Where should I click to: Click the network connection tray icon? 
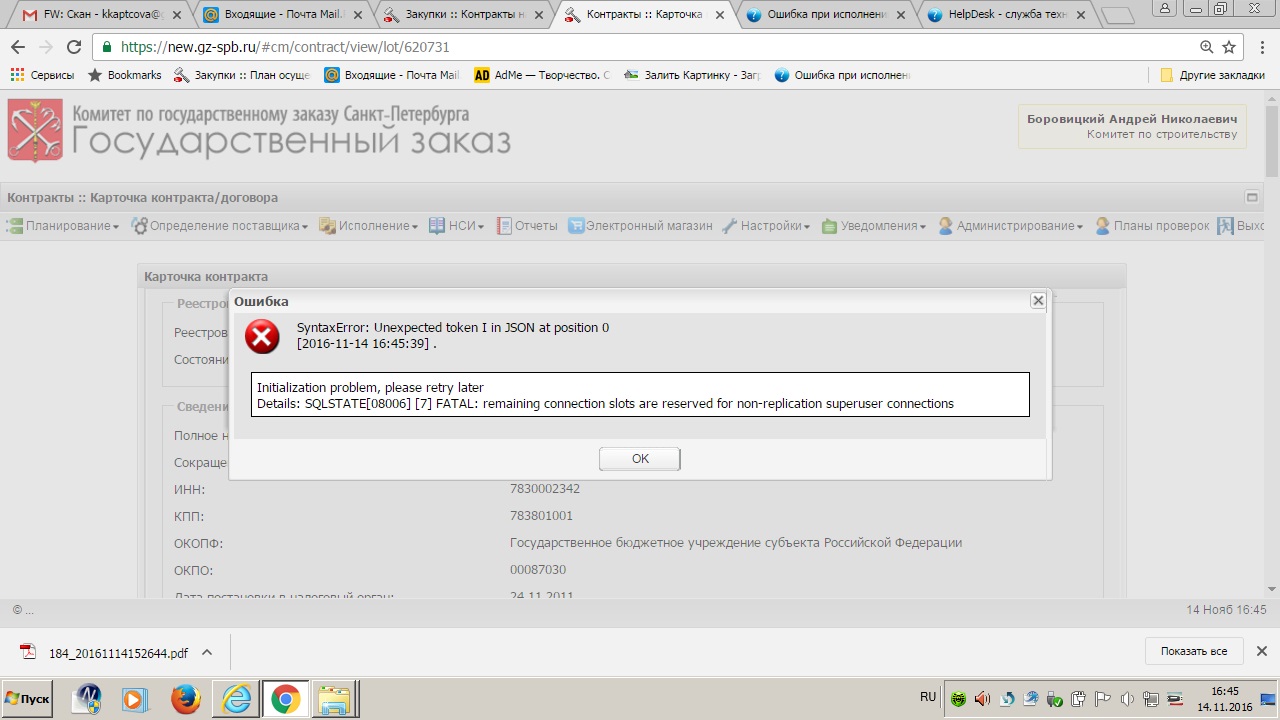1152,699
